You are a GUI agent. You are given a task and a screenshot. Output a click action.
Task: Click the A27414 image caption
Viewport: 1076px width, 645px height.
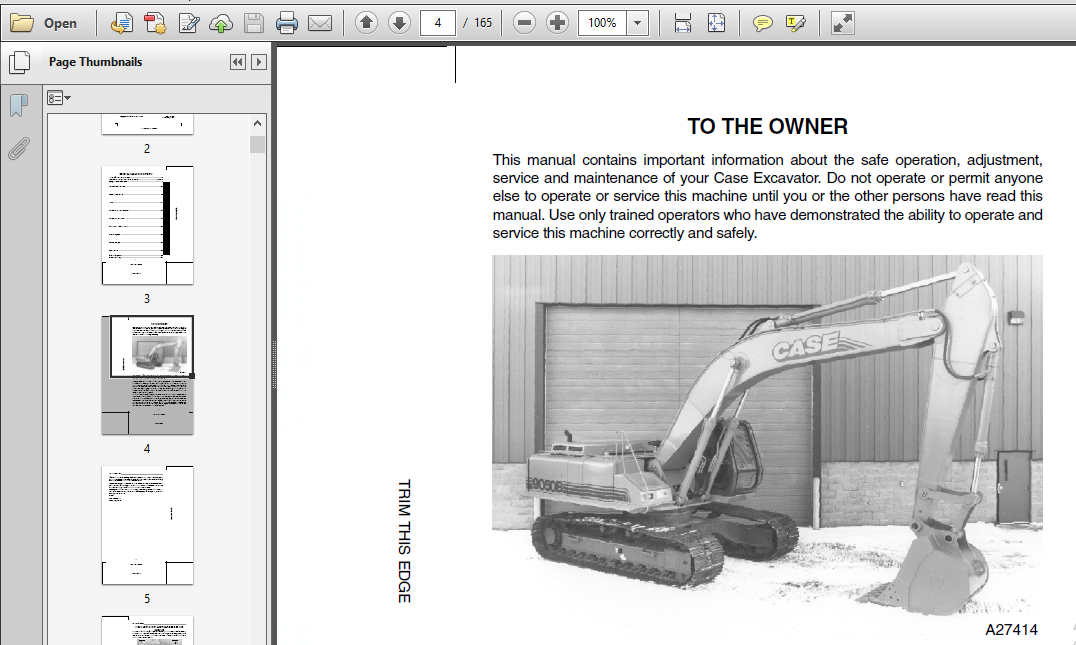coord(1011,630)
